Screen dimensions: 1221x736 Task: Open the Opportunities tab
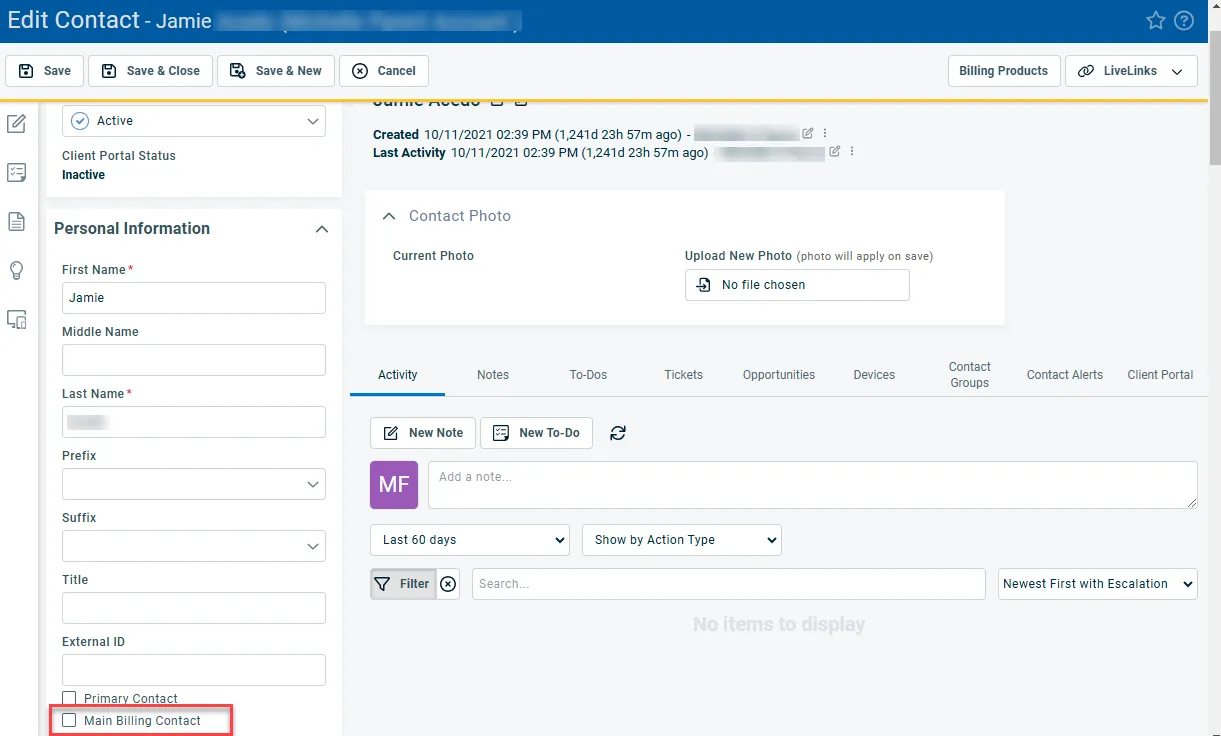click(778, 375)
